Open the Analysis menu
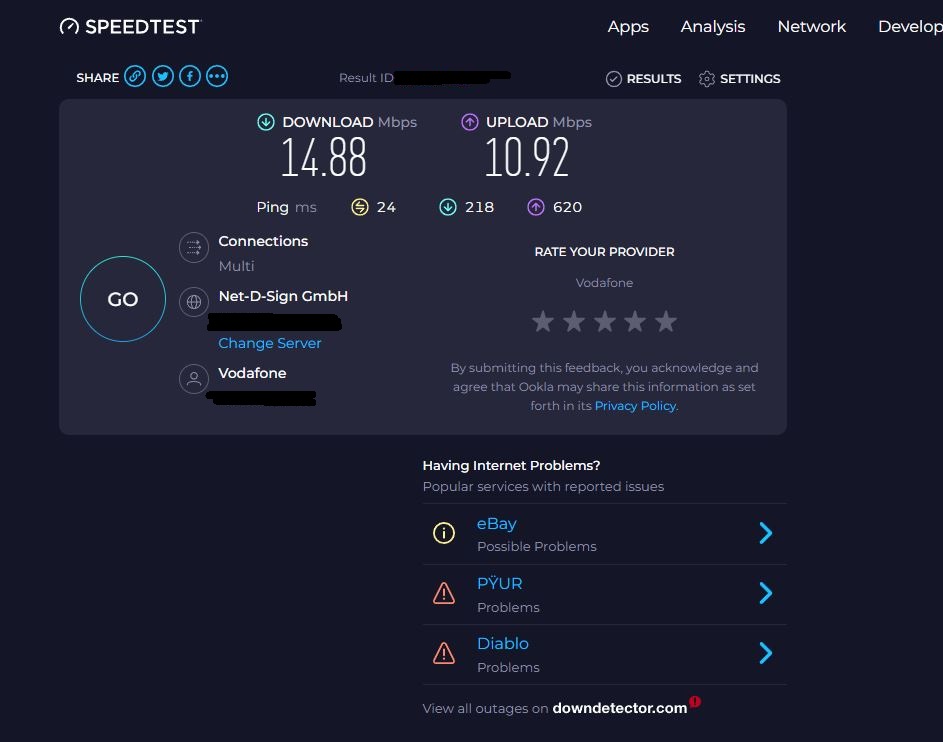The height and width of the screenshot is (742, 943). 713,26
